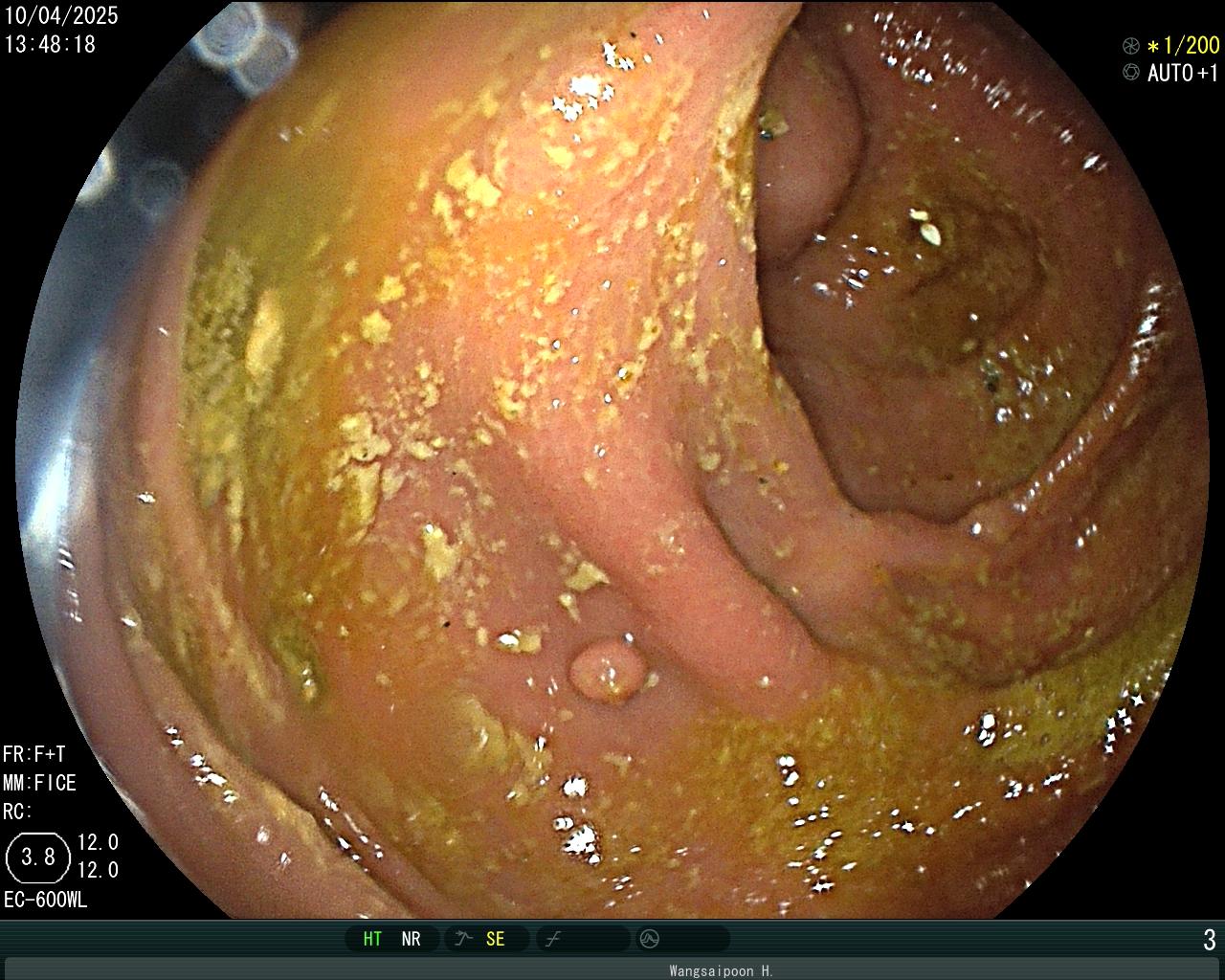The height and width of the screenshot is (980, 1225).
Task: Click the yellow SE indicator
Action: click(495, 939)
